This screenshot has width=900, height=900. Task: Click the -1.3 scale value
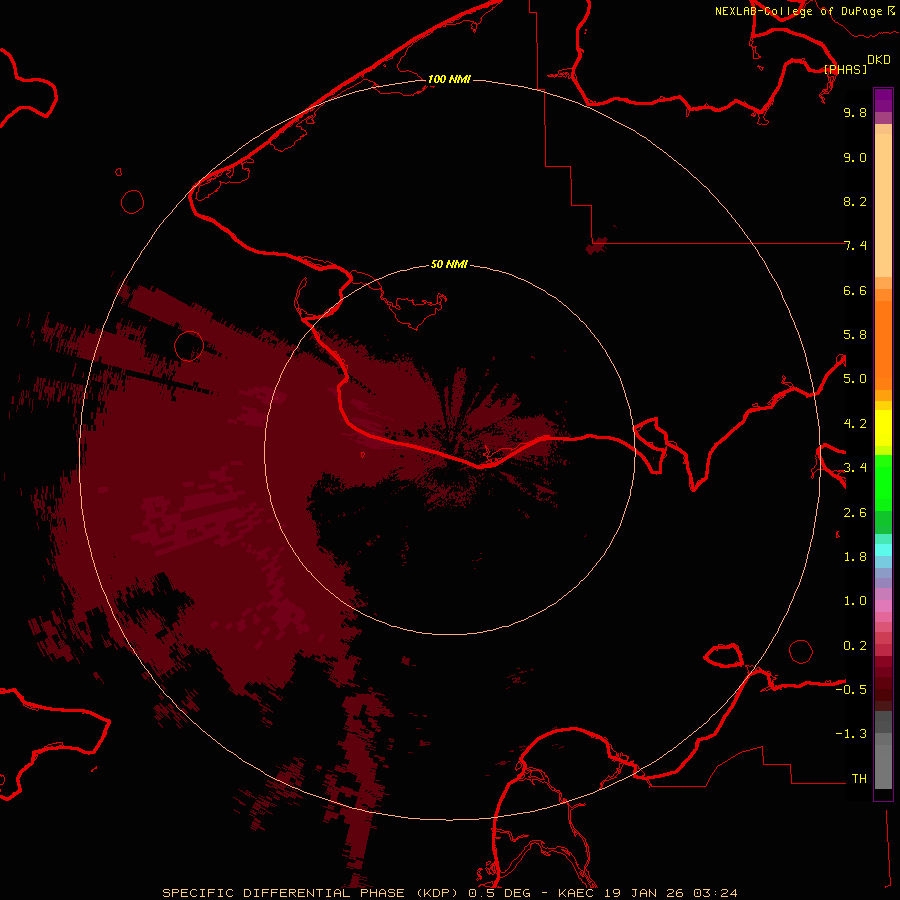(851, 734)
